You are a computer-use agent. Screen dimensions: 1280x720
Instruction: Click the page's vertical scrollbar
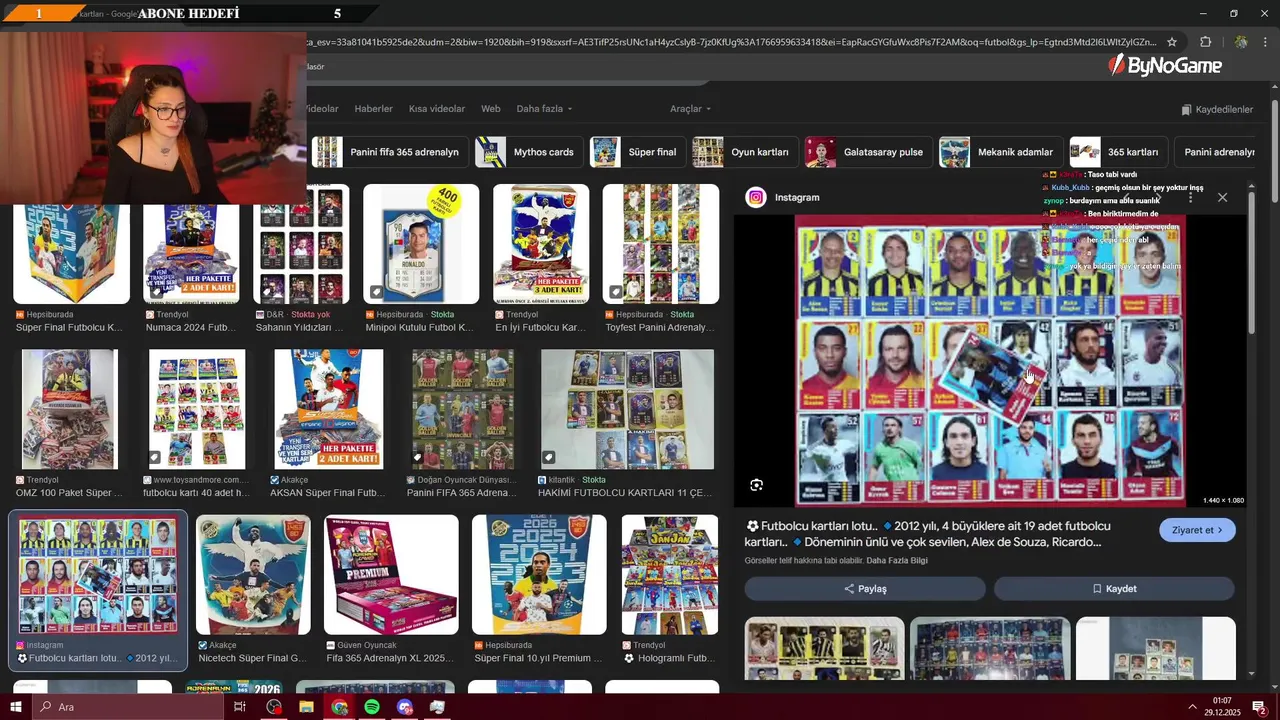point(1275,150)
